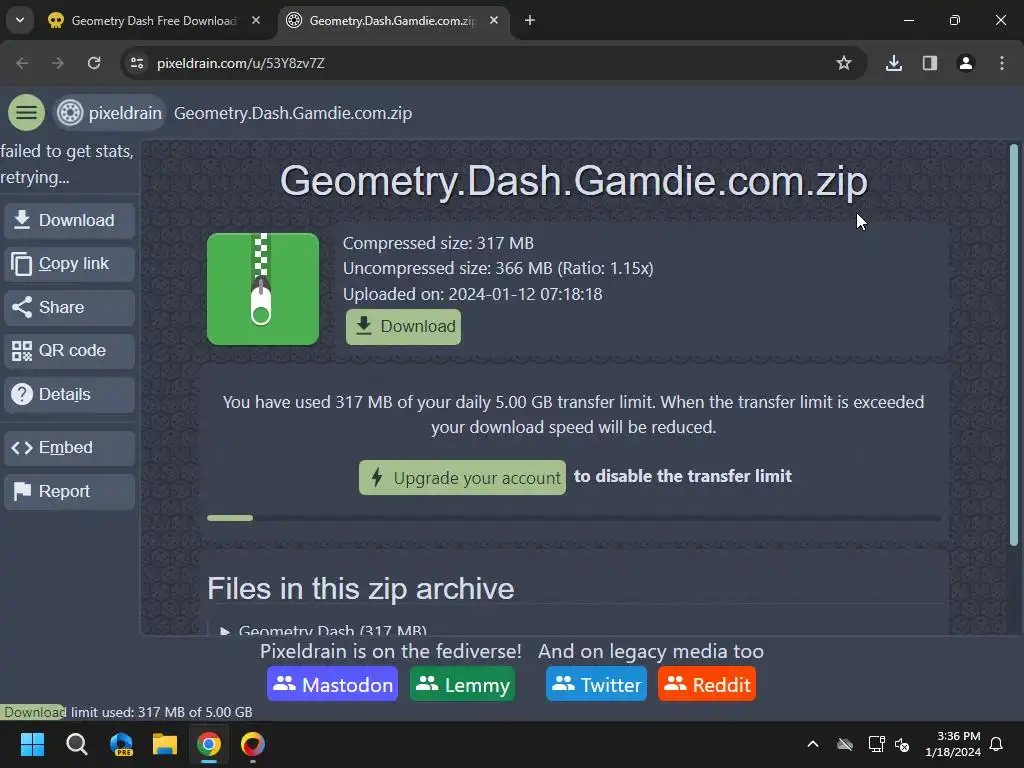Open the Embed option
This screenshot has height=768, width=1024.
[x=69, y=448]
